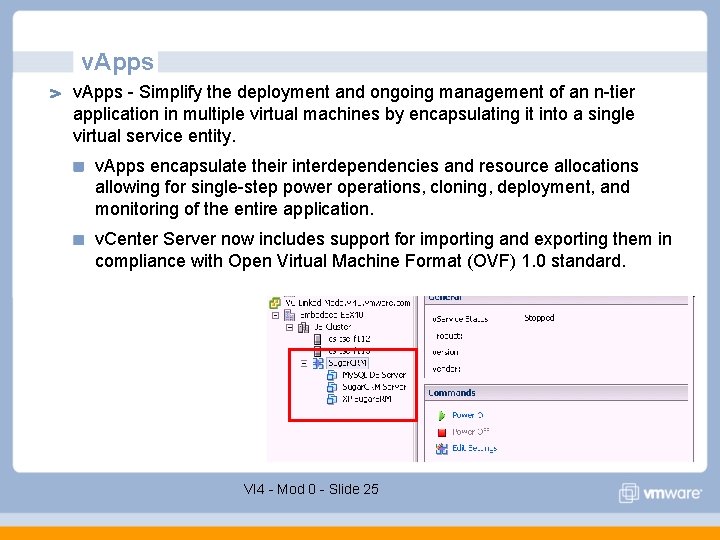Select the XP SugarCRM tree entry

coord(367,399)
